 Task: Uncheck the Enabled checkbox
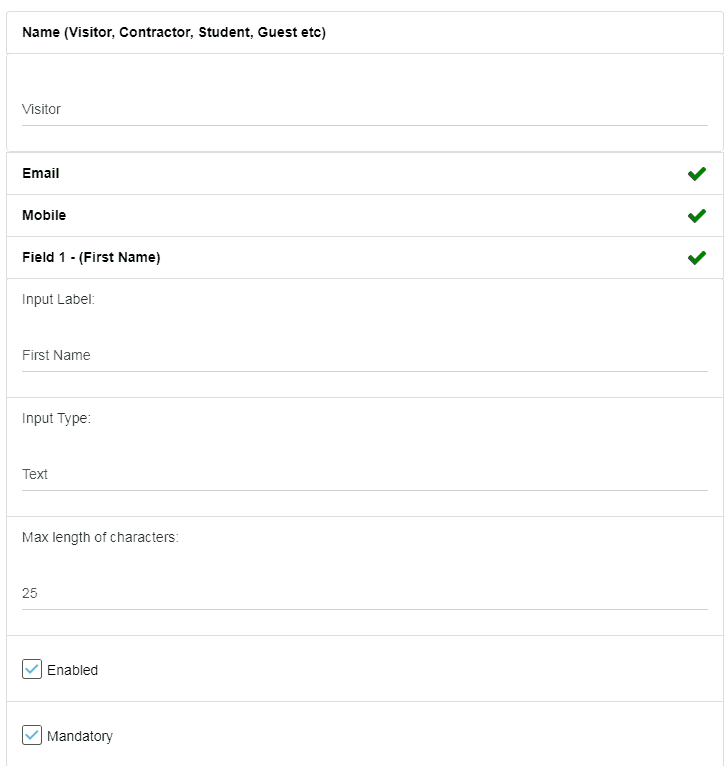click(32, 669)
